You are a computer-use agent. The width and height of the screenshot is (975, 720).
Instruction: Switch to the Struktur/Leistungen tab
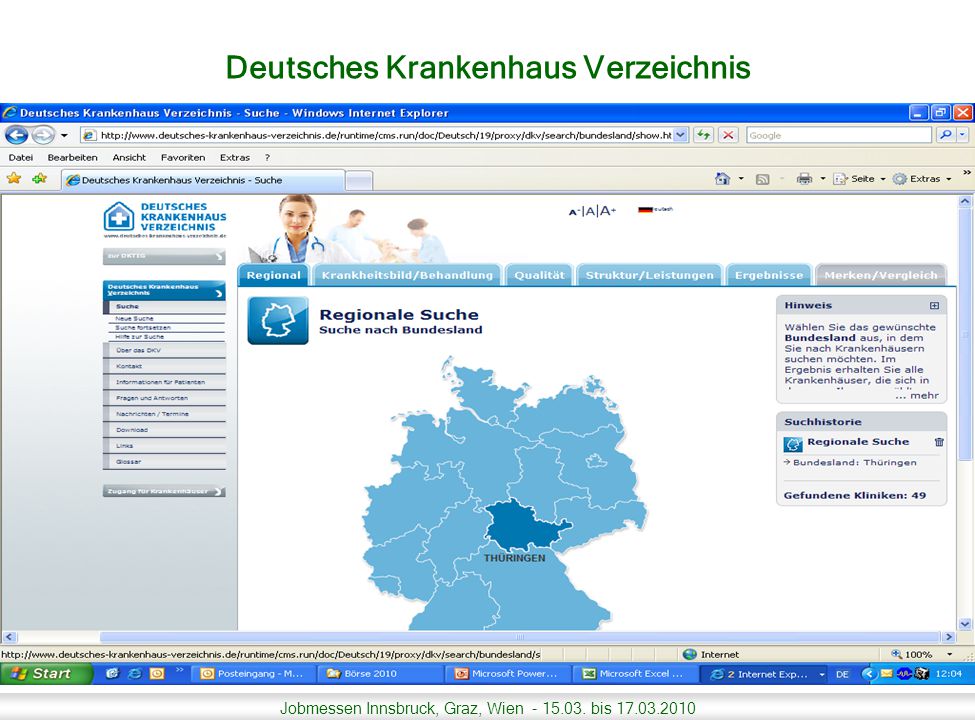(649, 275)
